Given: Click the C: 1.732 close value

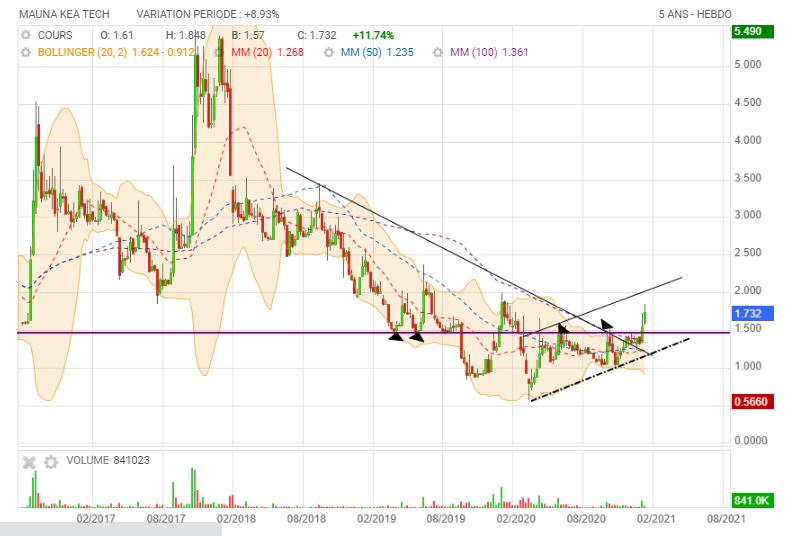Looking at the screenshot, I should tap(317, 35).
